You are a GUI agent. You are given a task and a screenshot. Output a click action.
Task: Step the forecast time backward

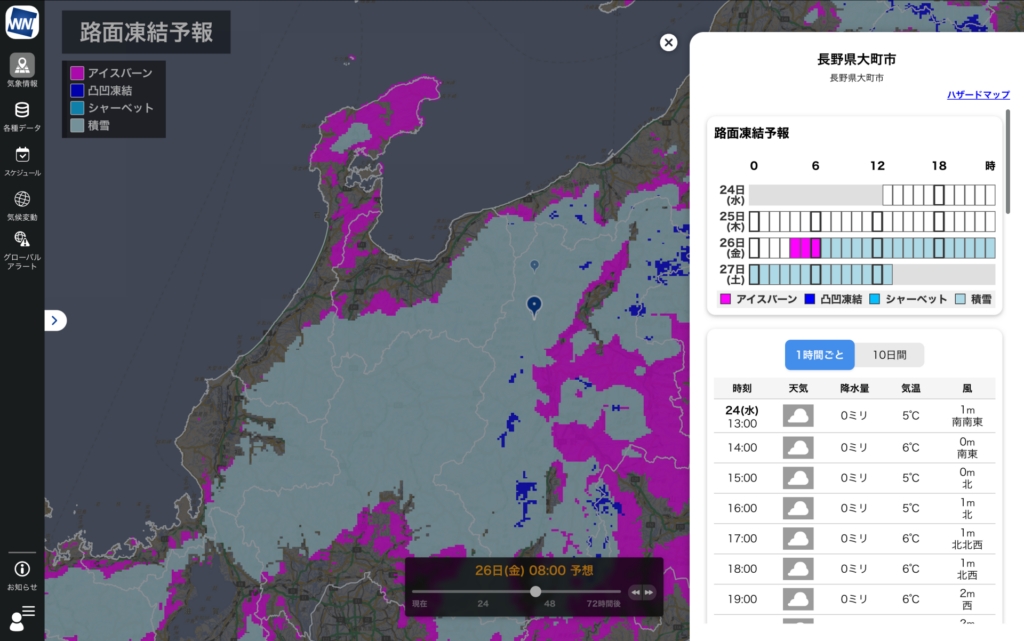pyautogui.click(x=634, y=592)
